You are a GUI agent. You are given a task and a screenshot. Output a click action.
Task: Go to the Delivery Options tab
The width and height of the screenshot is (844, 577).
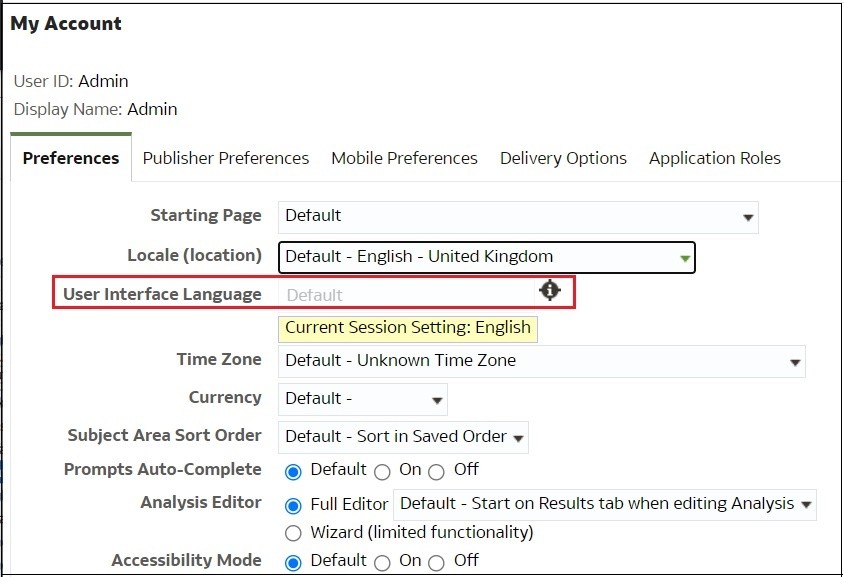click(x=563, y=158)
